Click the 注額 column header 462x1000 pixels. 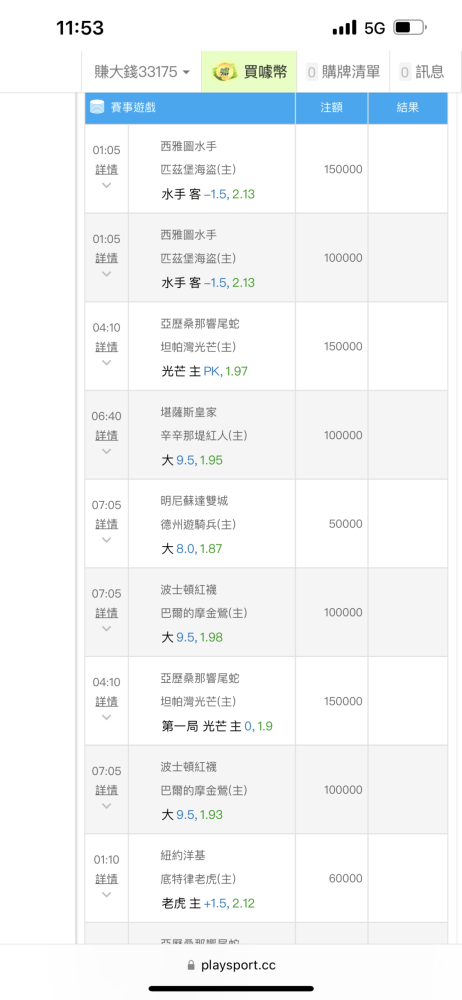(332, 108)
